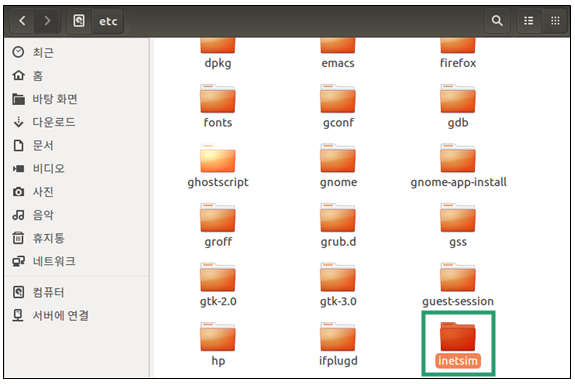Switch to icon grid view
Image resolution: width=575 pixels, height=384 pixels.
[x=555, y=21]
